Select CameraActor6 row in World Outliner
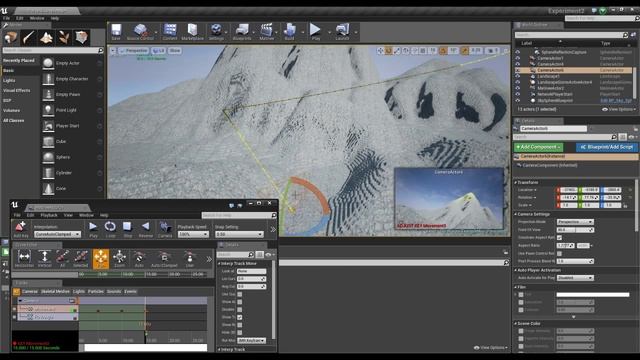The height and width of the screenshot is (360, 640). pos(574,70)
